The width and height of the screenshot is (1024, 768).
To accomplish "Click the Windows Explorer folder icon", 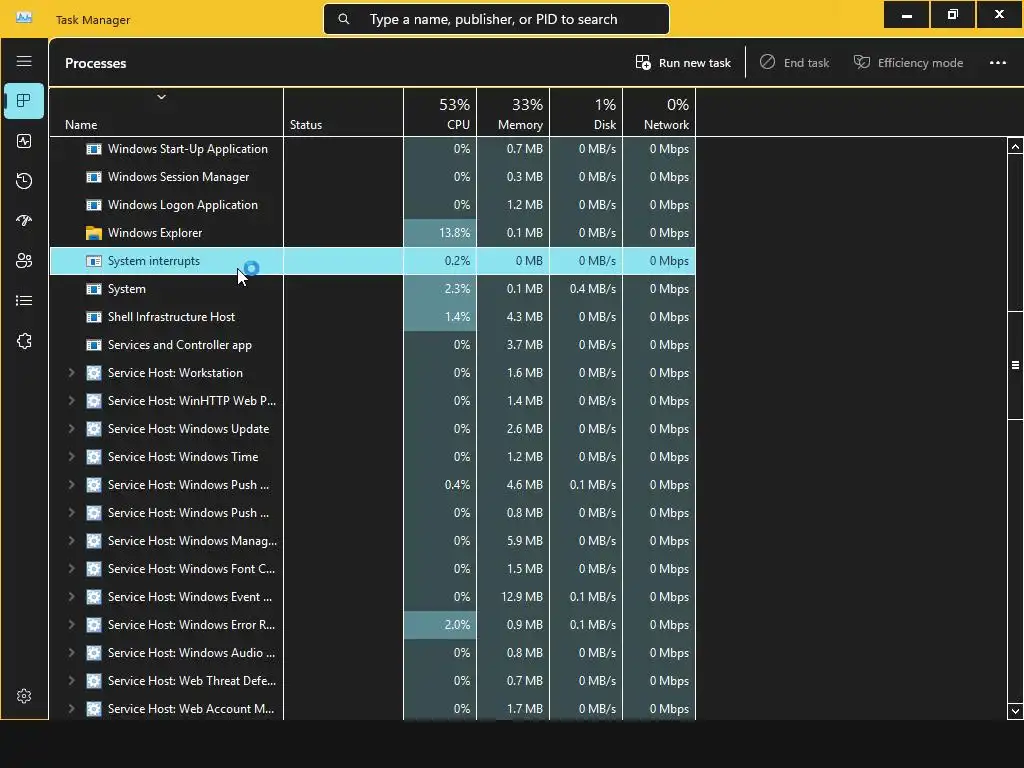I will 94,233.
